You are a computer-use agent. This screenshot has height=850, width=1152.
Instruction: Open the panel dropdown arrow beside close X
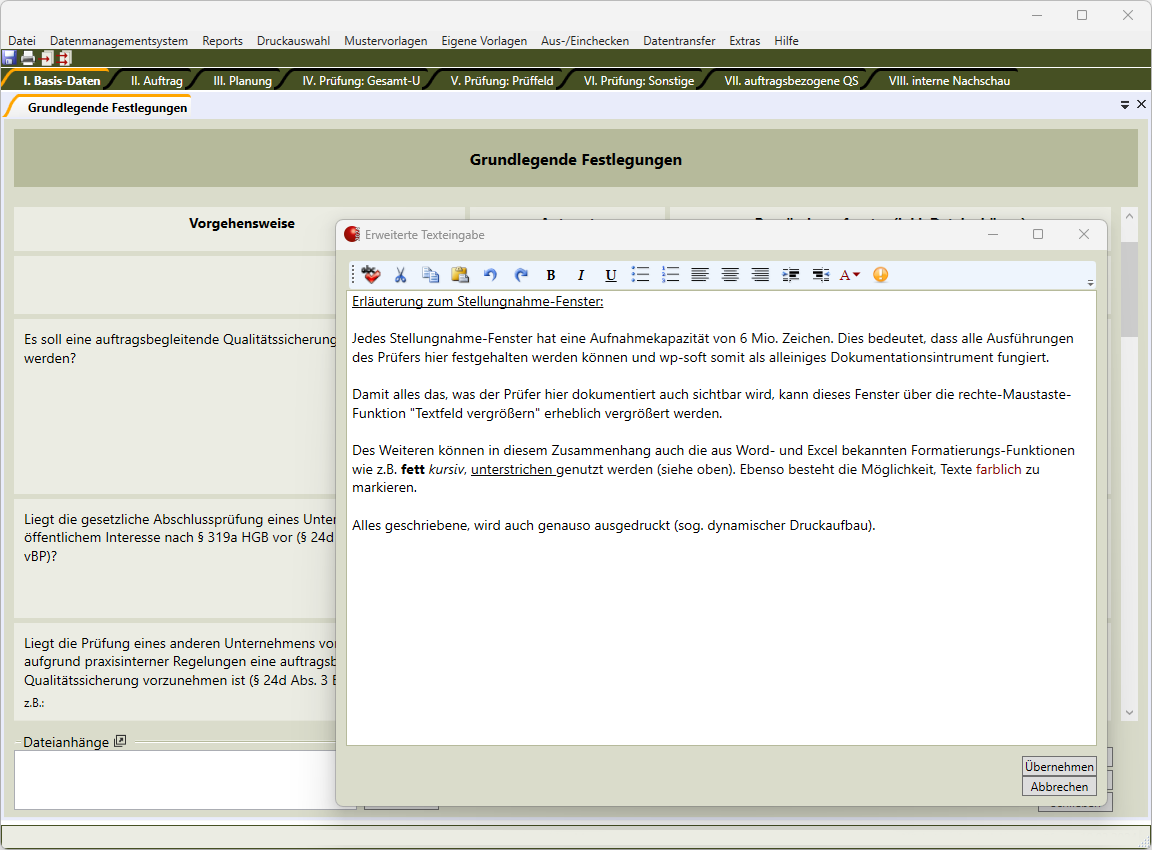pos(1125,104)
